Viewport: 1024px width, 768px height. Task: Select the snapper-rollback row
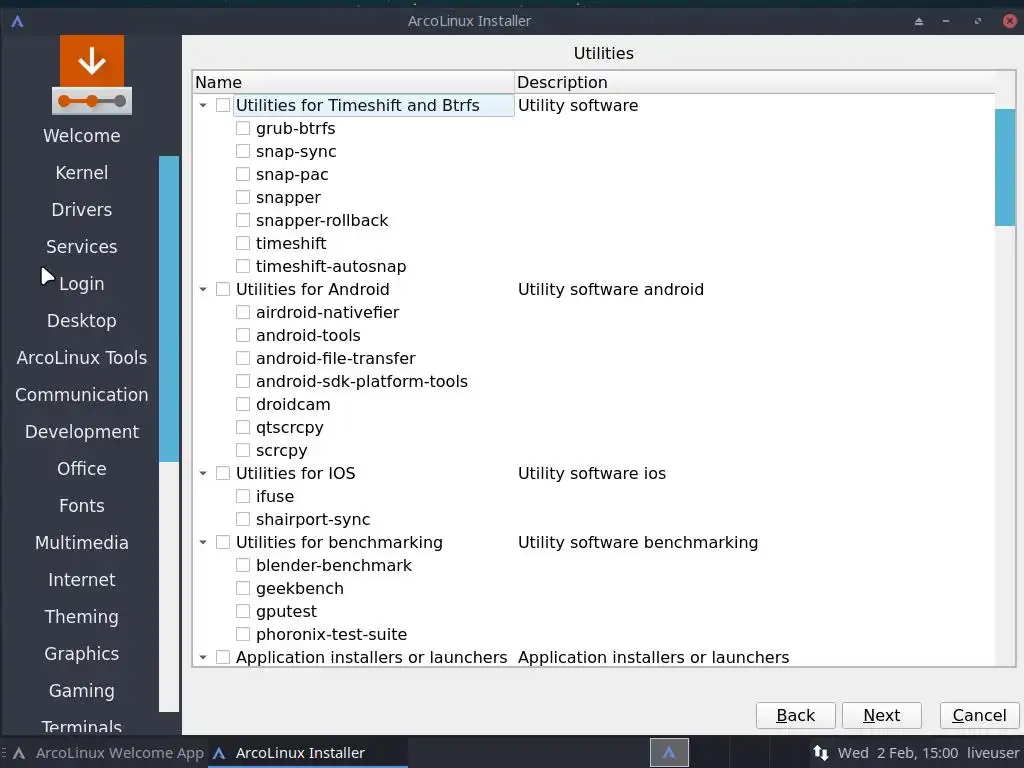pos(322,220)
